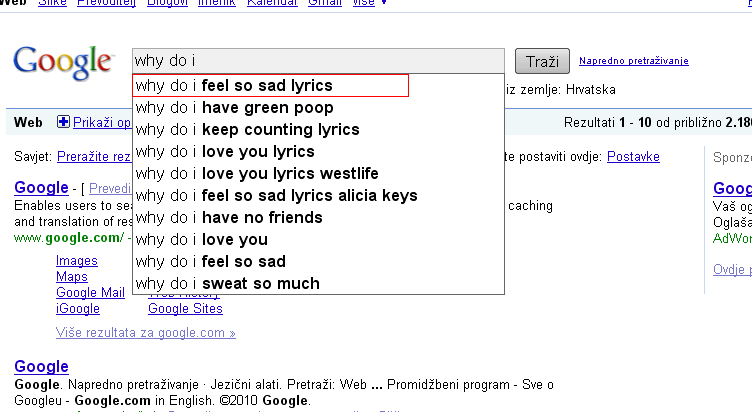Click the Postavke settings link

[x=633, y=157]
